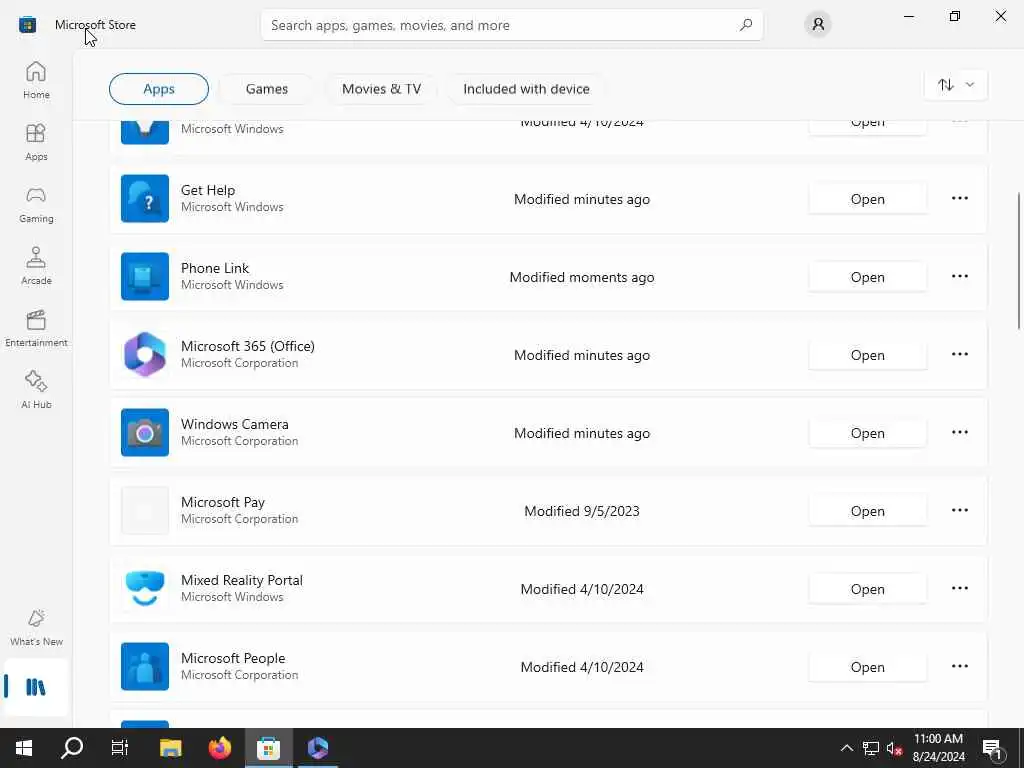This screenshot has height=768, width=1024.
Task: Click the Mixed Reality Portal title
Action: 242,580
